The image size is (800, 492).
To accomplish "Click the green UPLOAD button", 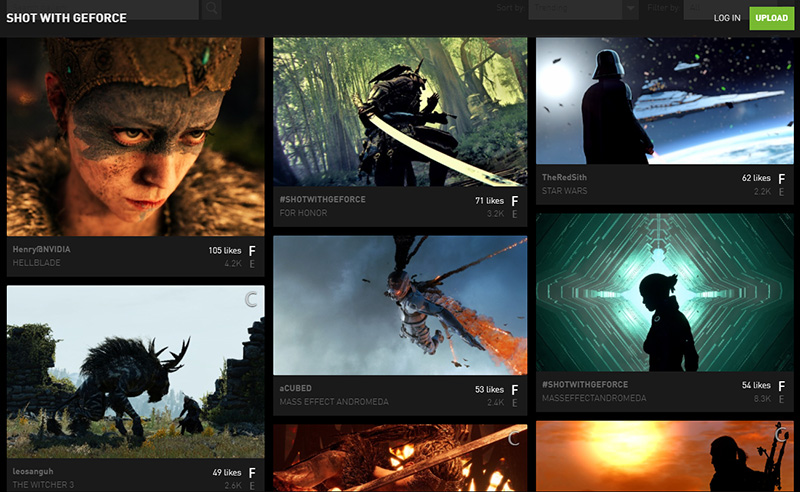I will [771, 18].
